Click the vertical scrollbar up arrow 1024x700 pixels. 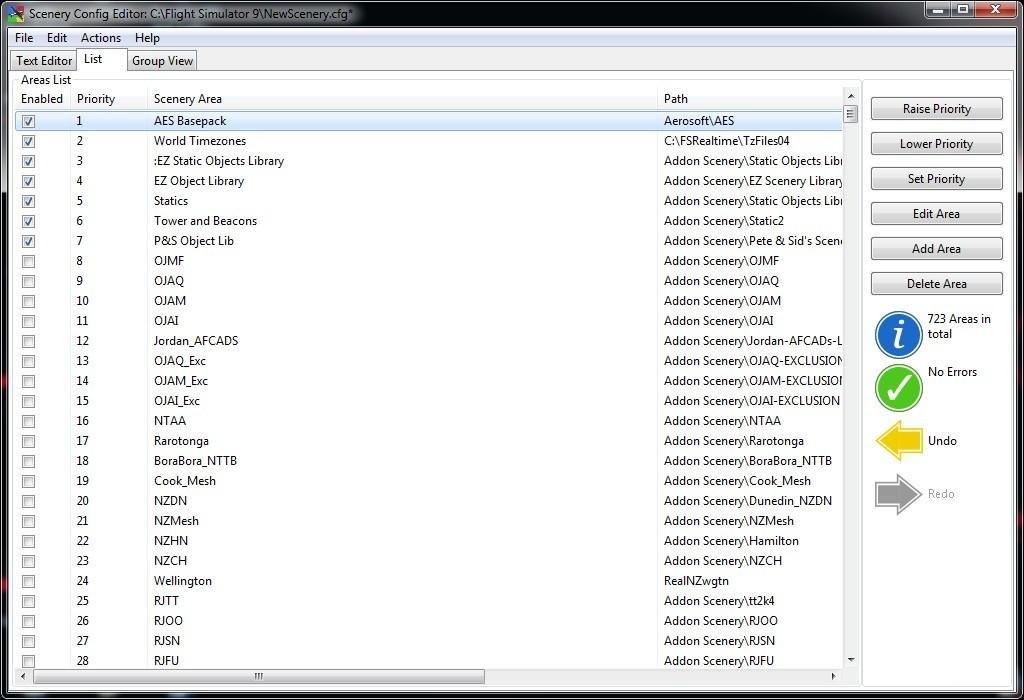(x=850, y=96)
